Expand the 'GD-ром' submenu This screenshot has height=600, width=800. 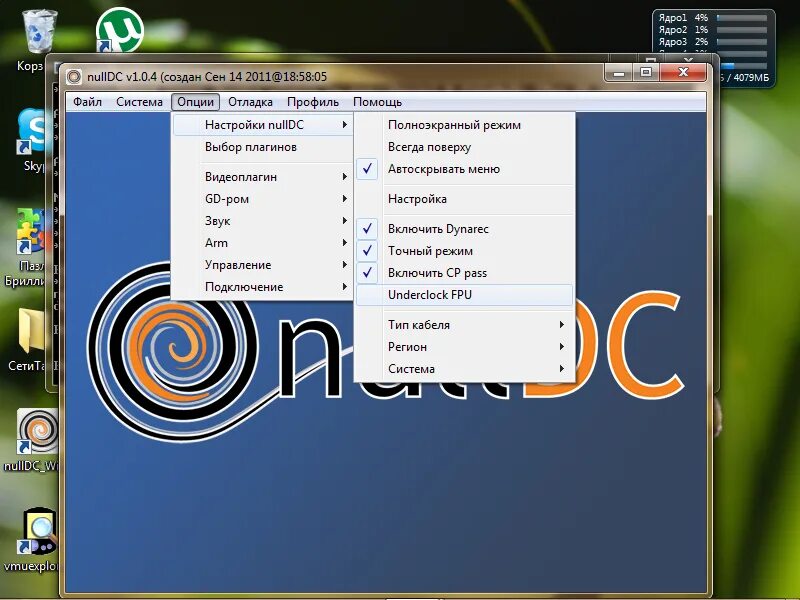click(262, 198)
